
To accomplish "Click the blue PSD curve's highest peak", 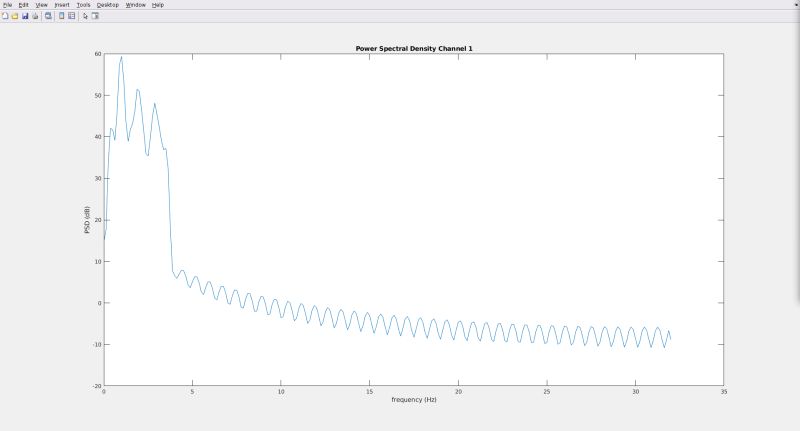I will point(121,57).
